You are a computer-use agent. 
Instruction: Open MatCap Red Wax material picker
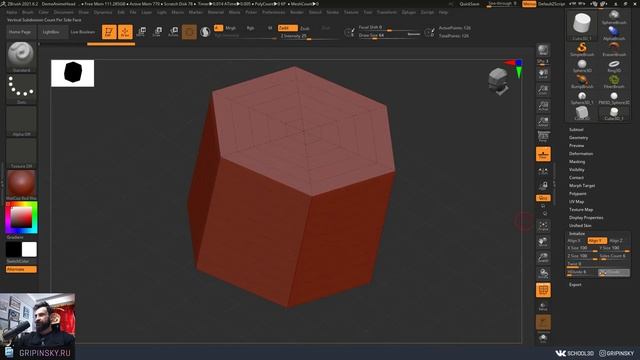[x=21, y=184]
